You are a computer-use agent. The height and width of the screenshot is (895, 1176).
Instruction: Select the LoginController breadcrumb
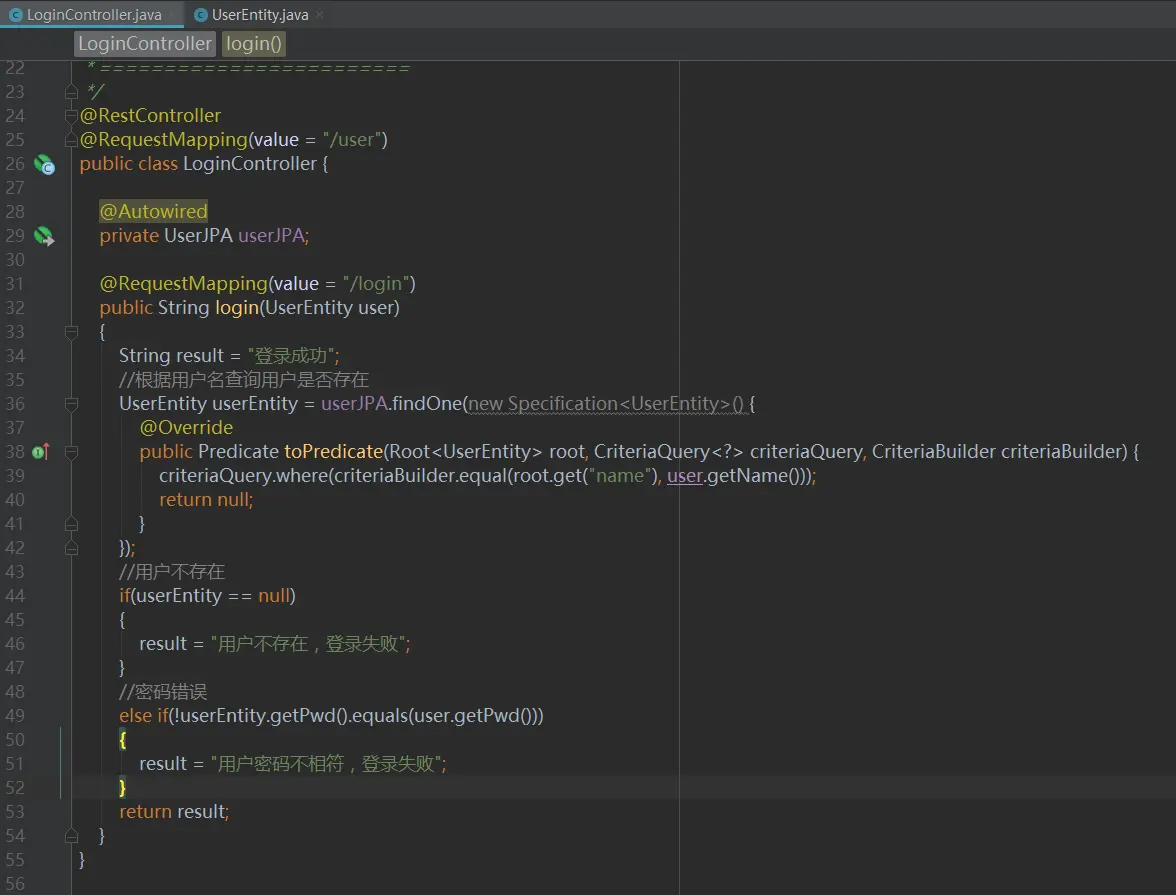click(145, 44)
